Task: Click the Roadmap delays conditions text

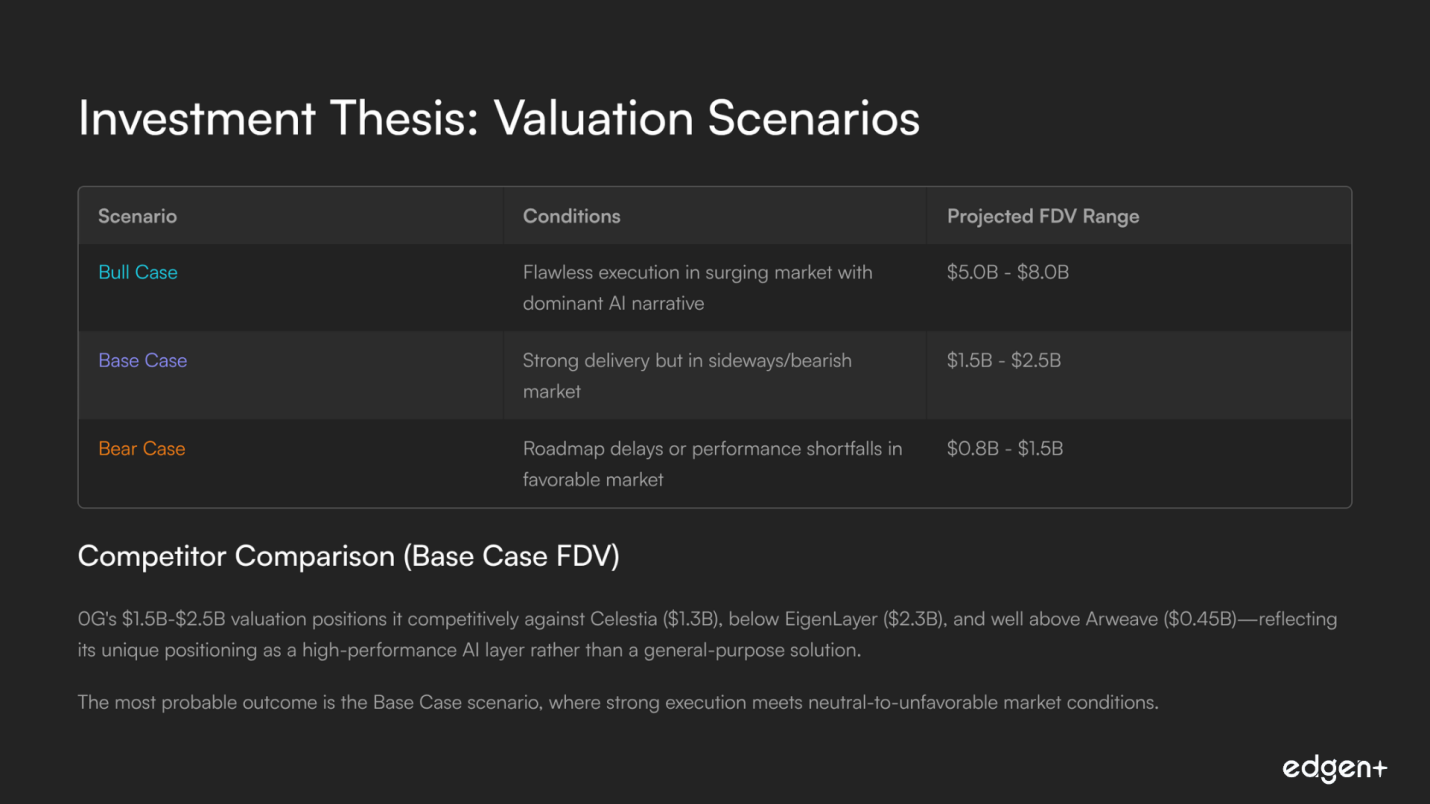Action: point(712,464)
